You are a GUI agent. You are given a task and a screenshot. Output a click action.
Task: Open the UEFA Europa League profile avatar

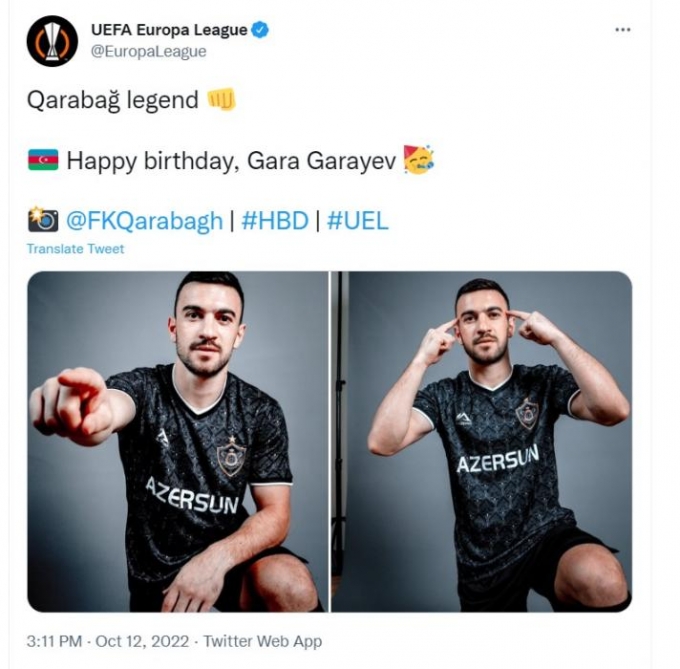coord(52,41)
